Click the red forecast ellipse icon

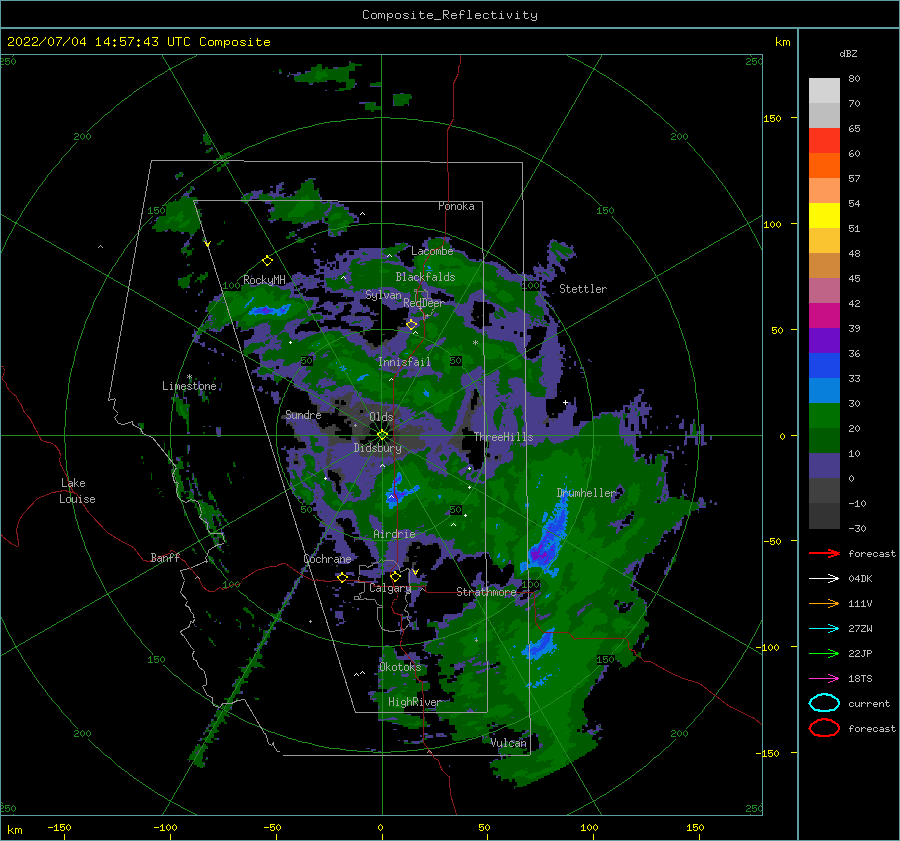click(x=824, y=728)
